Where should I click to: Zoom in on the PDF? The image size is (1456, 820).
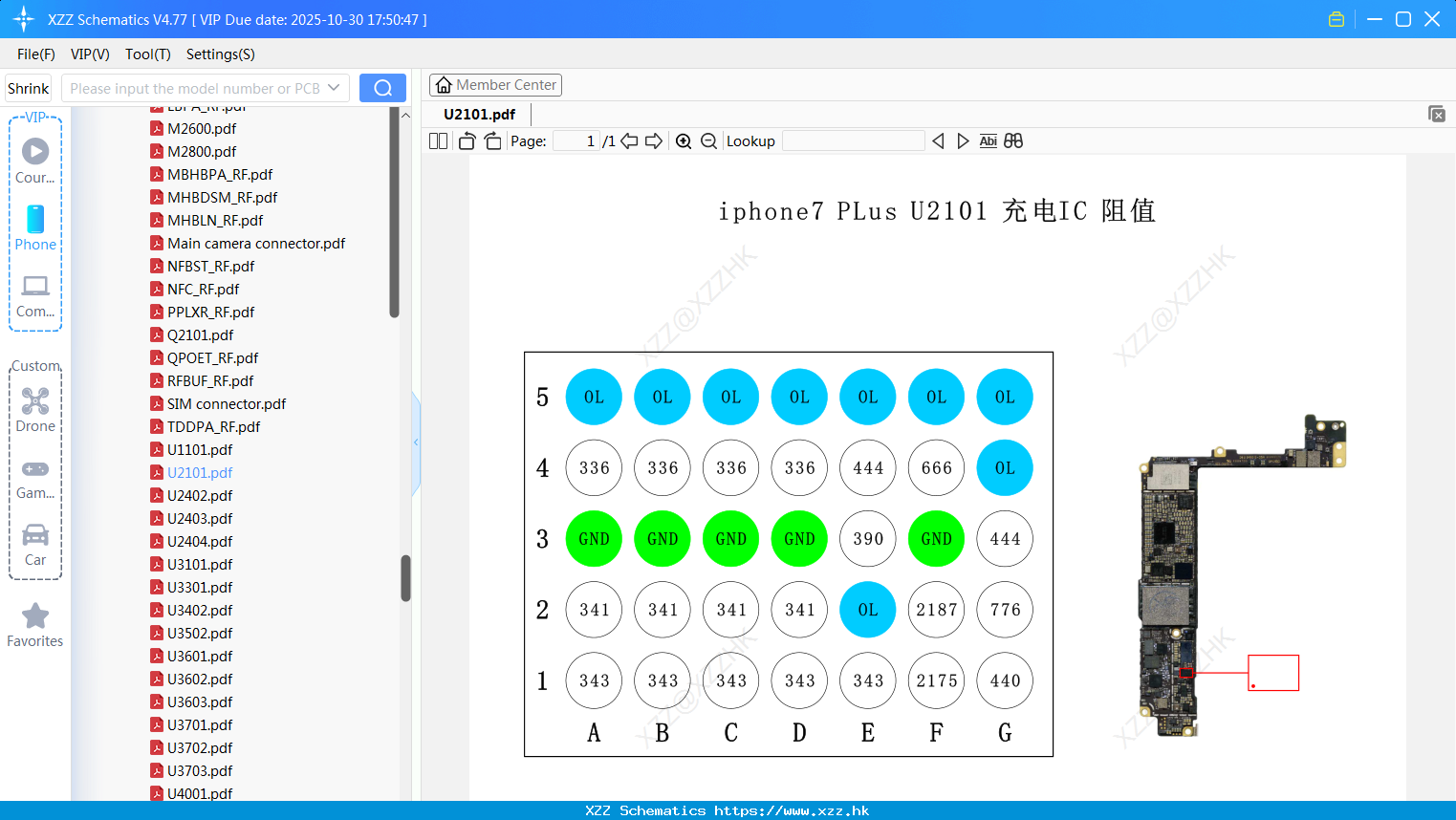684,140
